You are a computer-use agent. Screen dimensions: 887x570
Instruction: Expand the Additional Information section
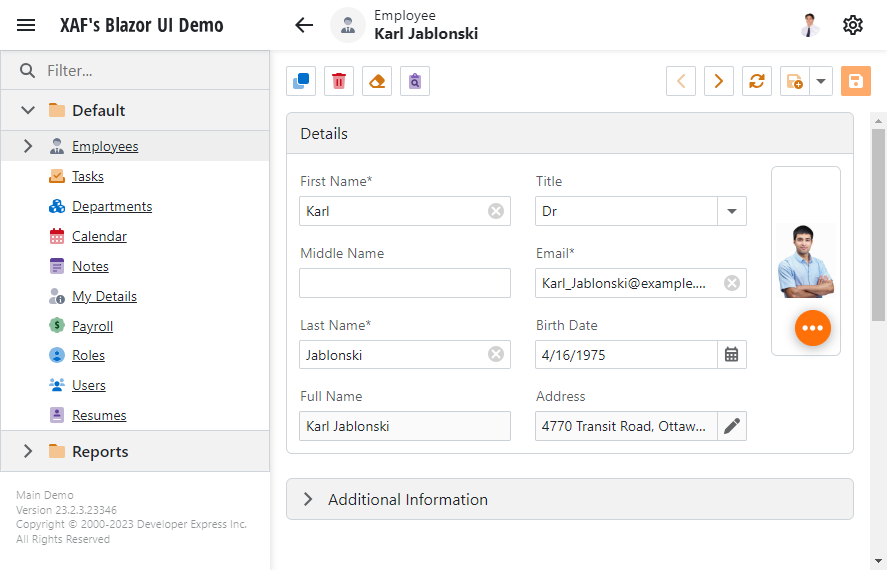[308, 499]
